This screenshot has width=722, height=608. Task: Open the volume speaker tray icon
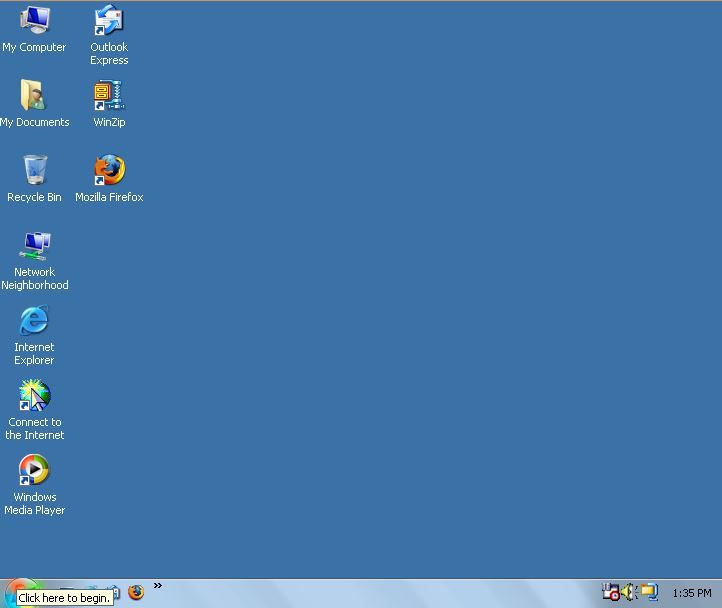(630, 592)
